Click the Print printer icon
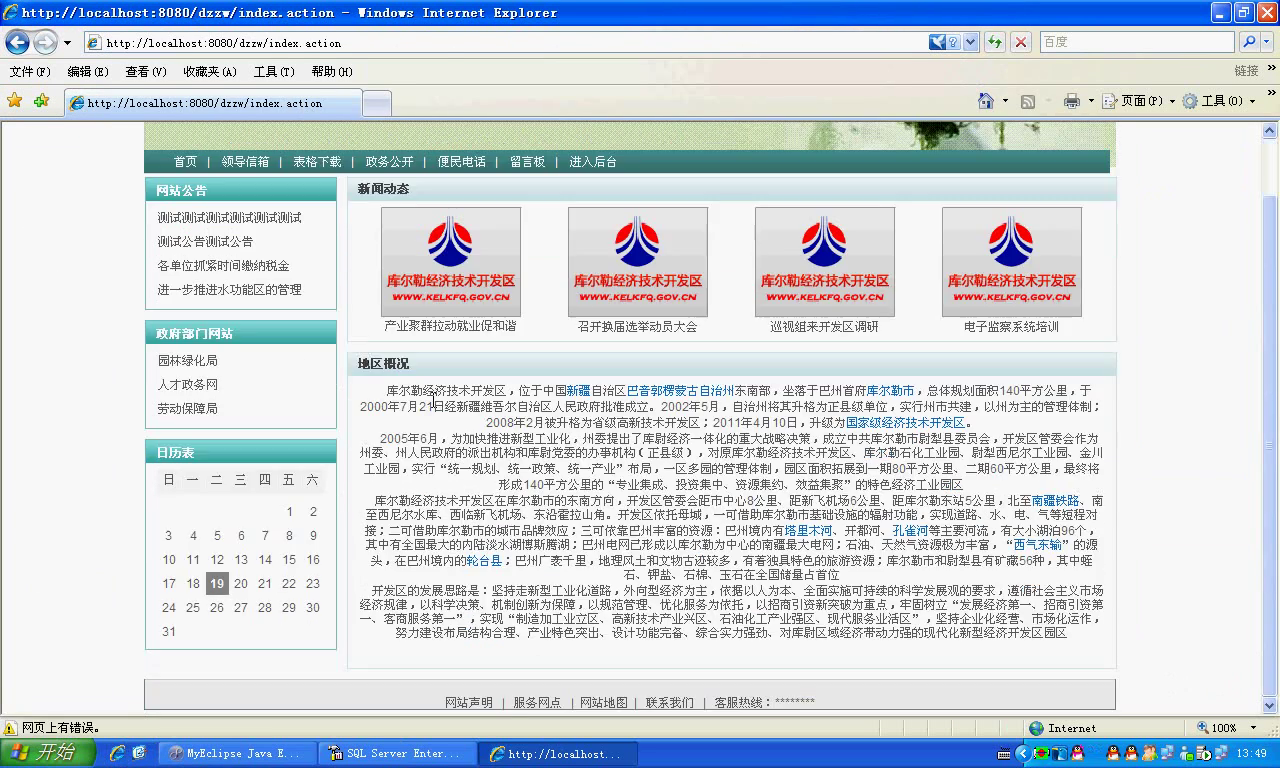The image size is (1280, 768). [x=1072, y=101]
